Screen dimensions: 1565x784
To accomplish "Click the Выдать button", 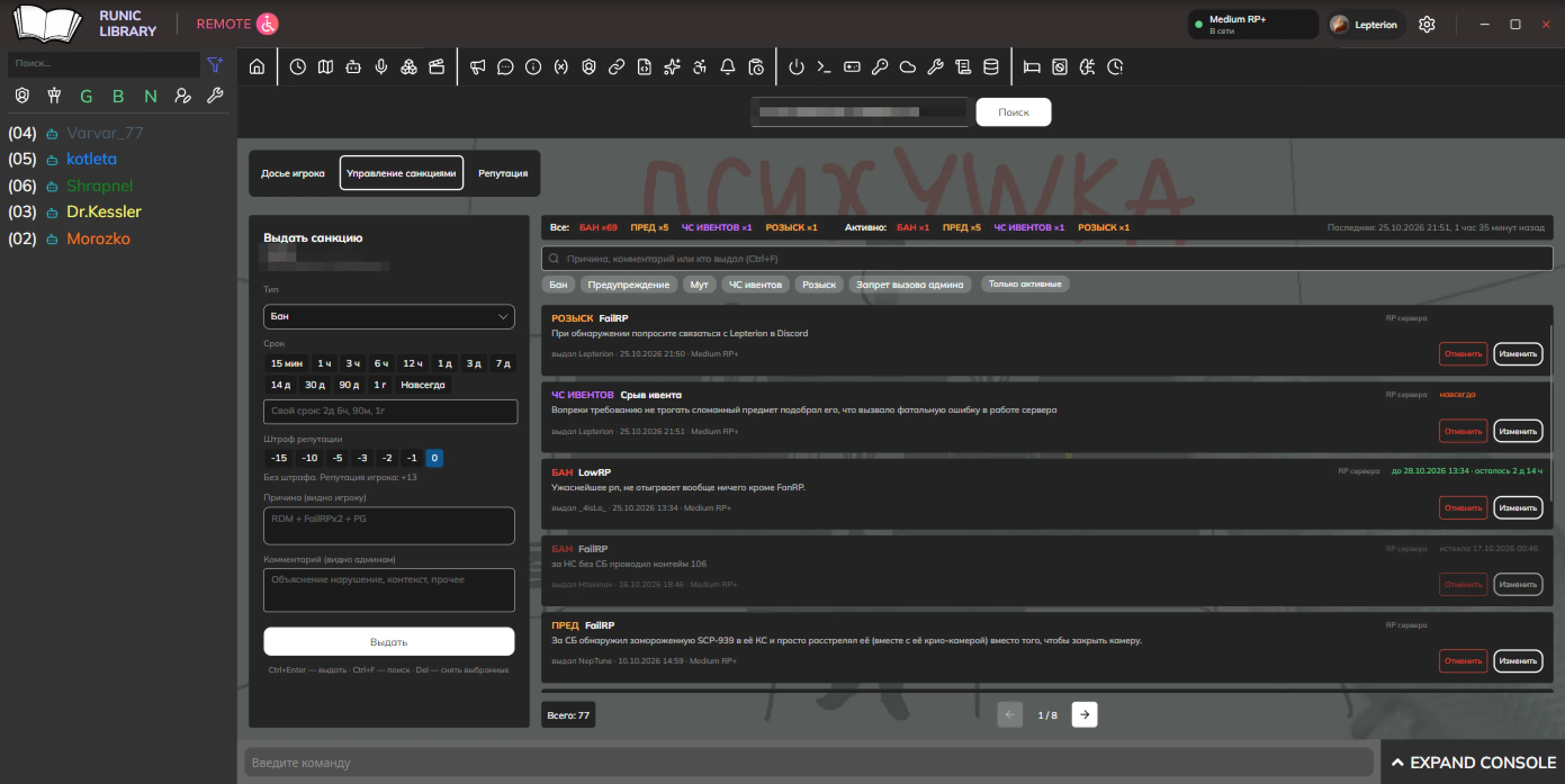I will coord(389,641).
